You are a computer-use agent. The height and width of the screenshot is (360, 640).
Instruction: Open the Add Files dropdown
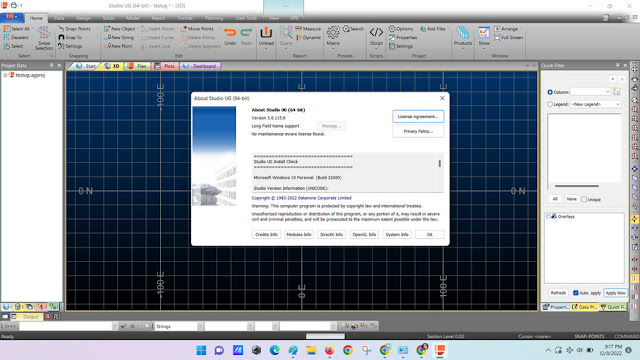[x=448, y=29]
